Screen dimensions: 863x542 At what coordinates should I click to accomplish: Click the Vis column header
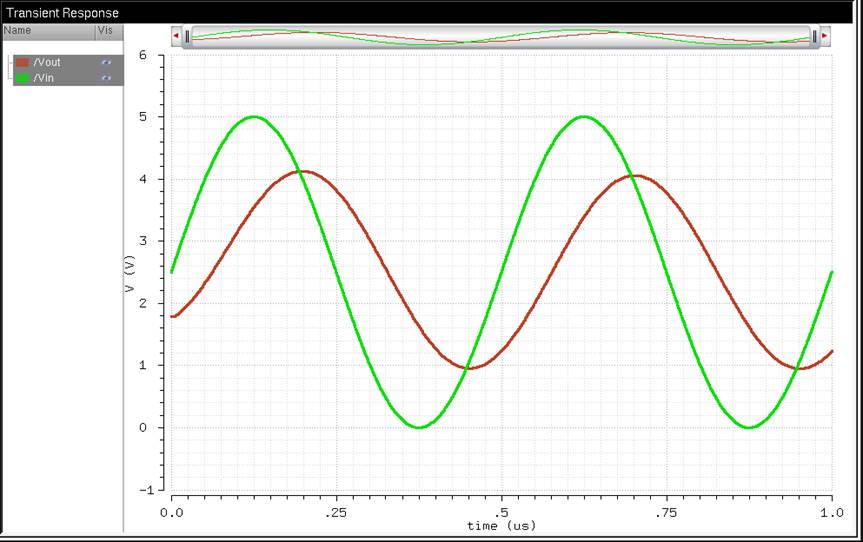pyautogui.click(x=104, y=31)
